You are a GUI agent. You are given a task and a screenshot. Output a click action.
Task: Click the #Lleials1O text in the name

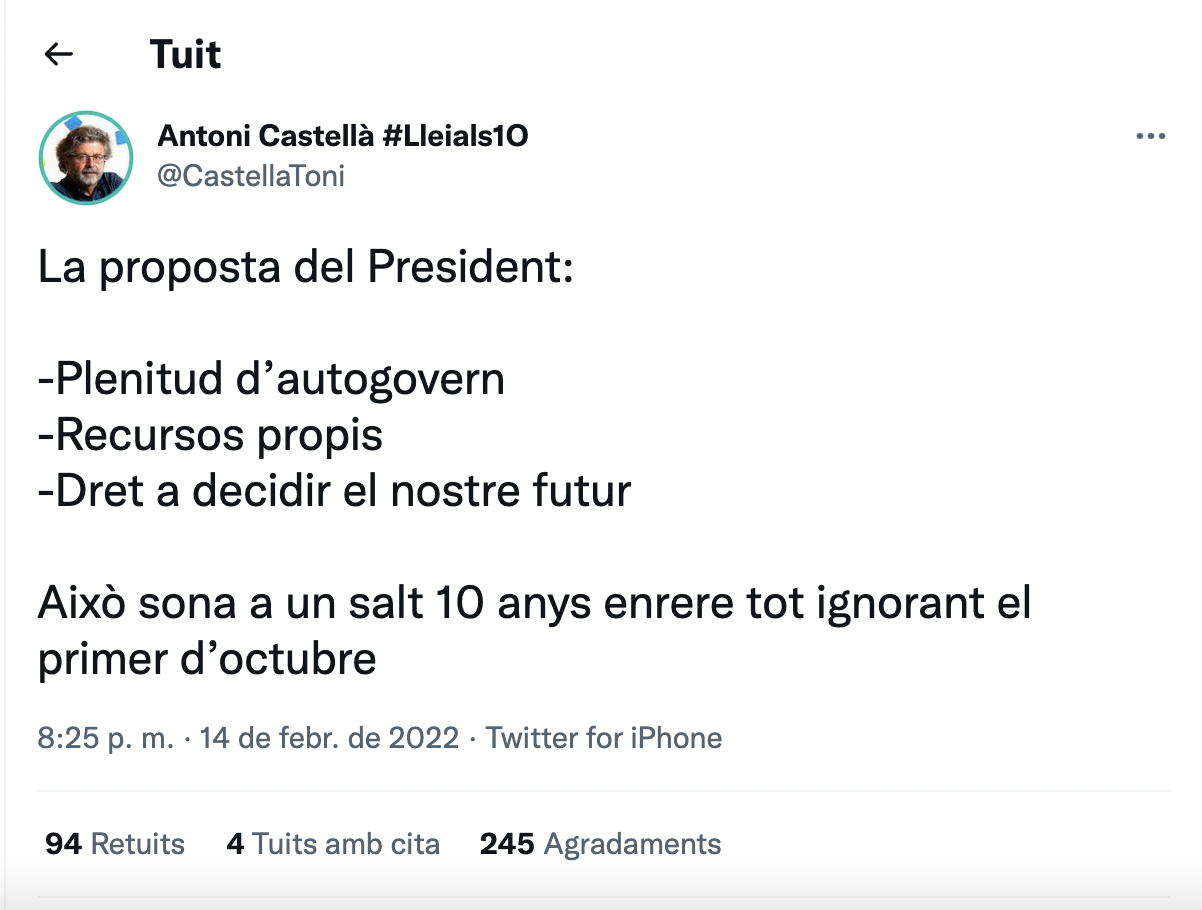tap(456, 136)
